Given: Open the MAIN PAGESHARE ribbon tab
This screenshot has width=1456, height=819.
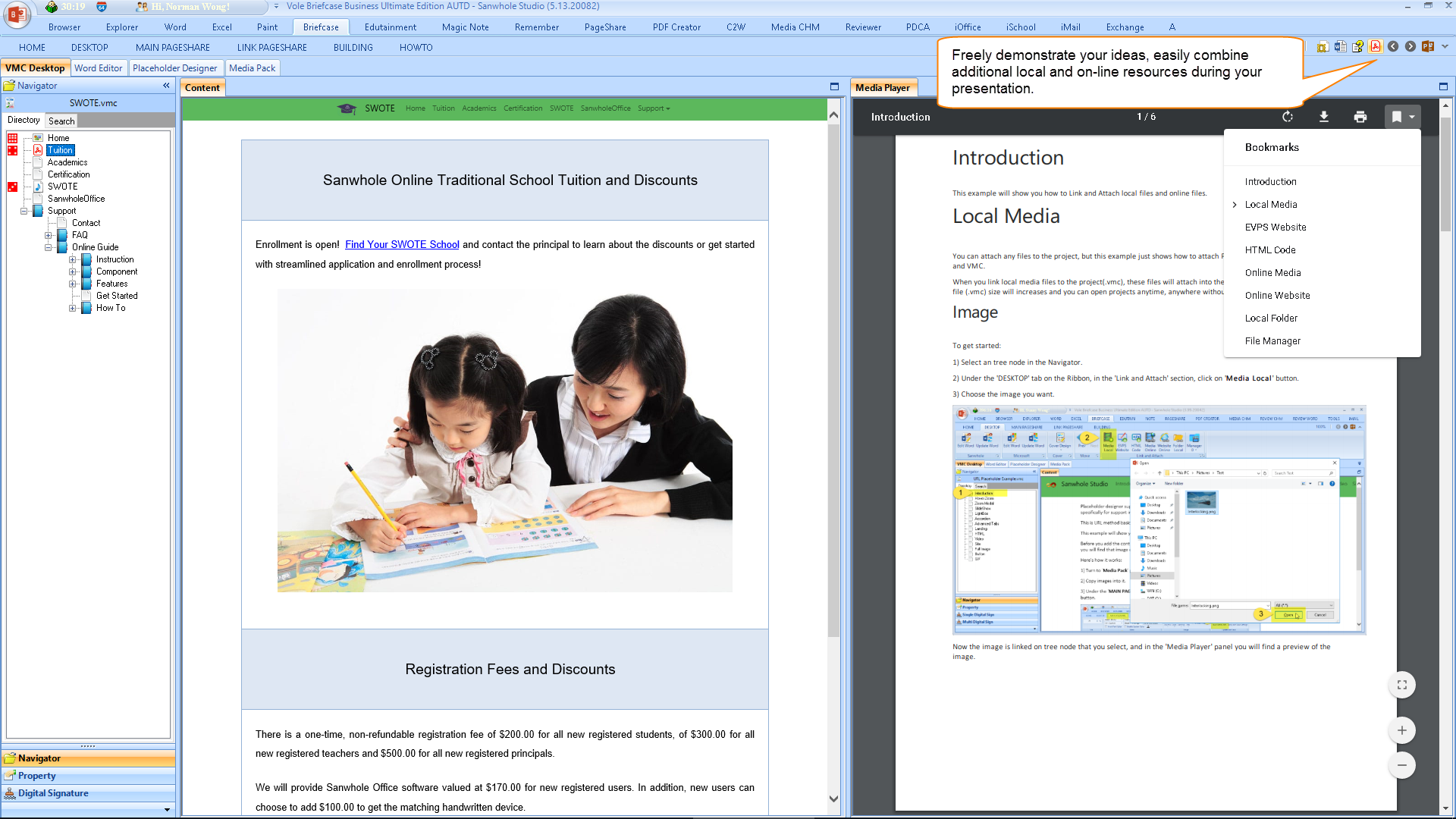Looking at the screenshot, I should (173, 47).
